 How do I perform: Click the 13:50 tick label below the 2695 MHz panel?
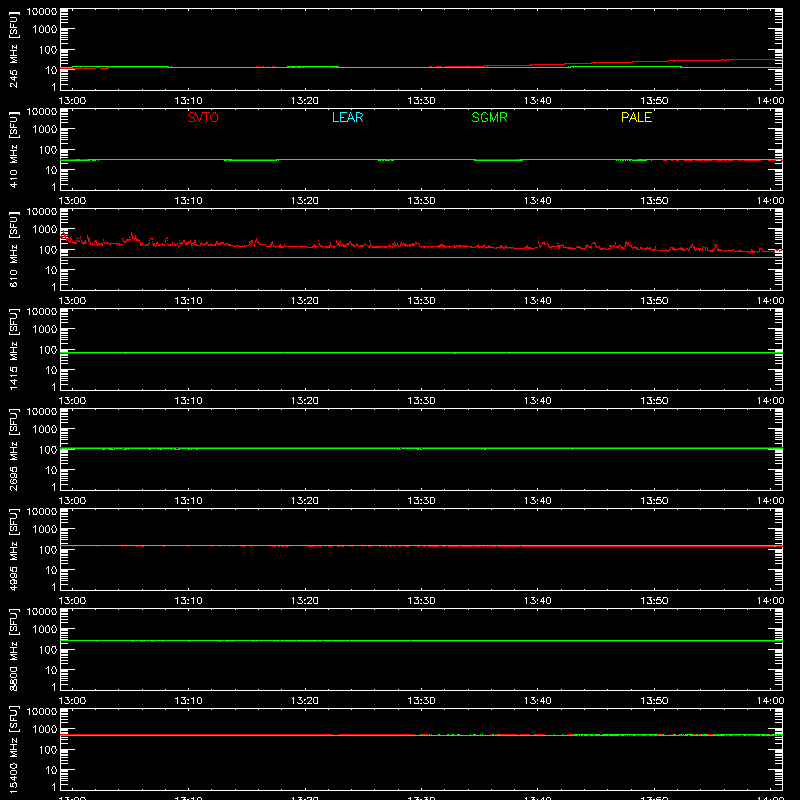point(654,501)
